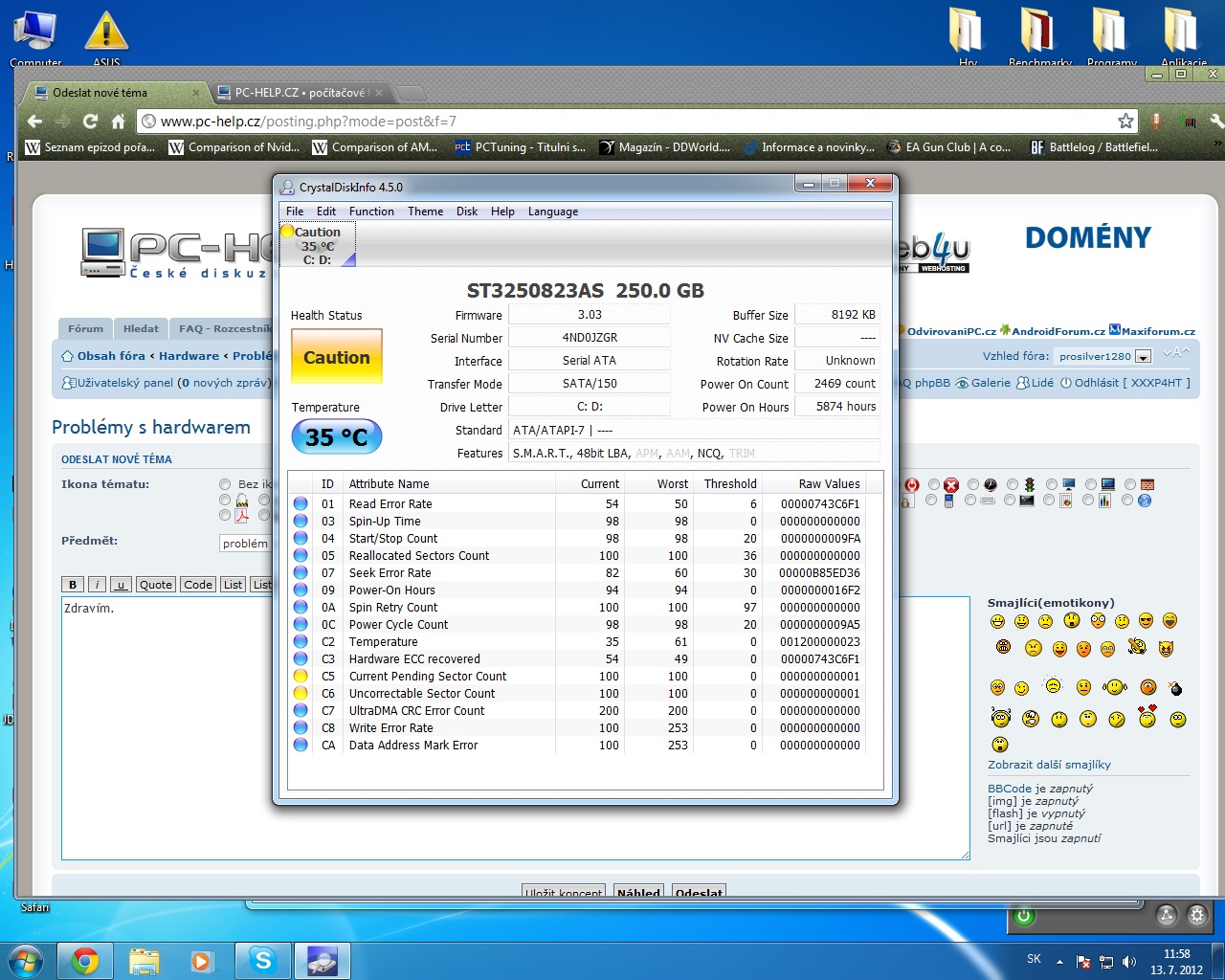The height and width of the screenshot is (980, 1225).
Task: Select the UltraDMA CRC Error Count row
Action: tap(579, 711)
